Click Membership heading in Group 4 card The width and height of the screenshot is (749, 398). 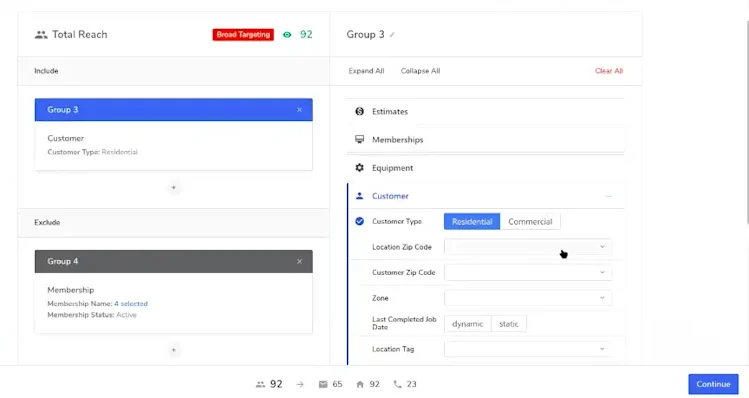pos(71,290)
